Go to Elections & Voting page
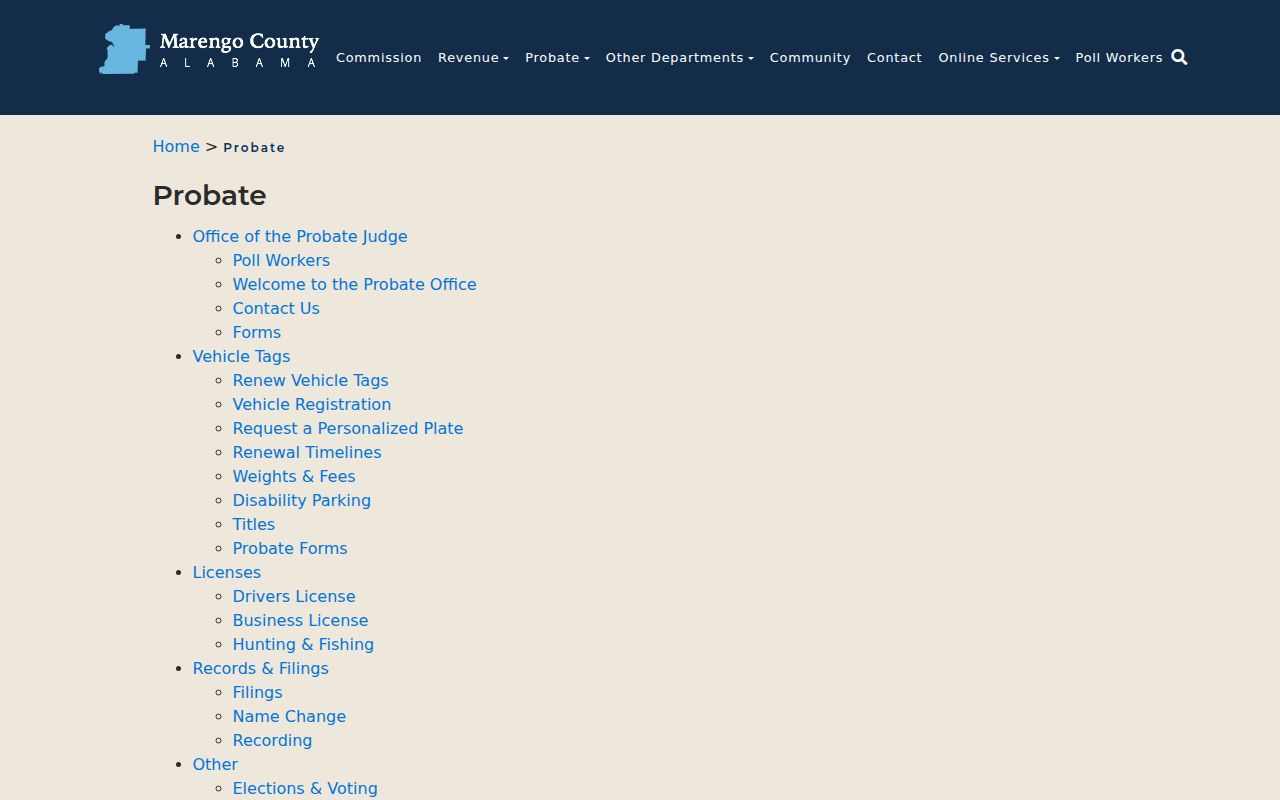Image resolution: width=1280 pixels, height=800 pixels. [x=305, y=788]
